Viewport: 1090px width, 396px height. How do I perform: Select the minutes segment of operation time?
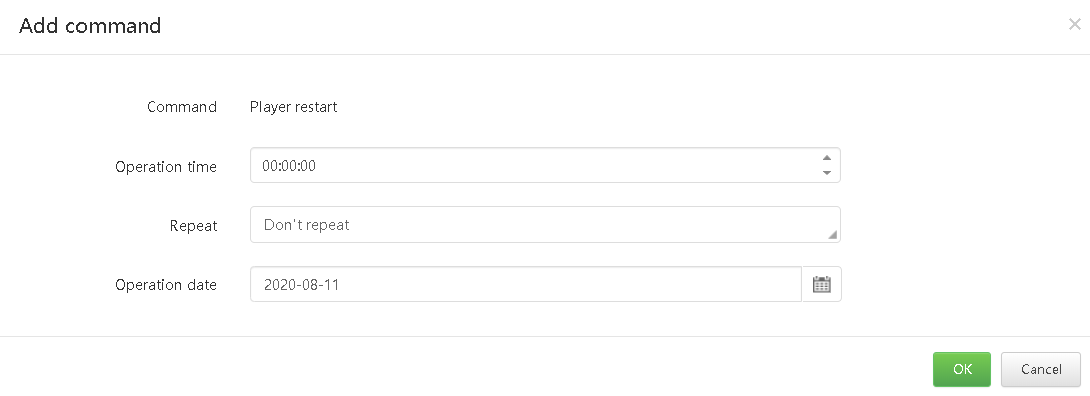click(x=288, y=166)
